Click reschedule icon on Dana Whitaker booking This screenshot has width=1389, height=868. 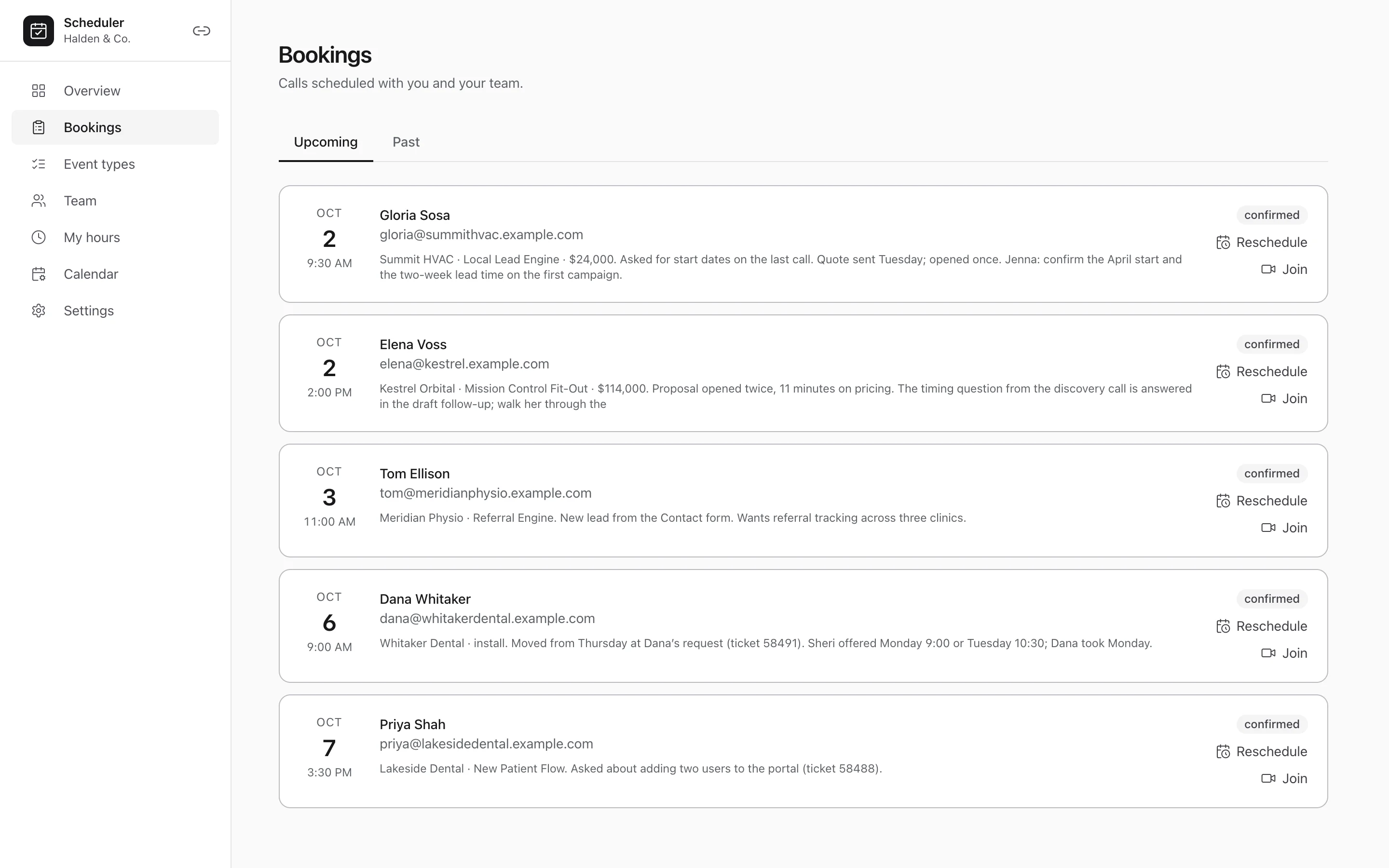coord(1223,626)
